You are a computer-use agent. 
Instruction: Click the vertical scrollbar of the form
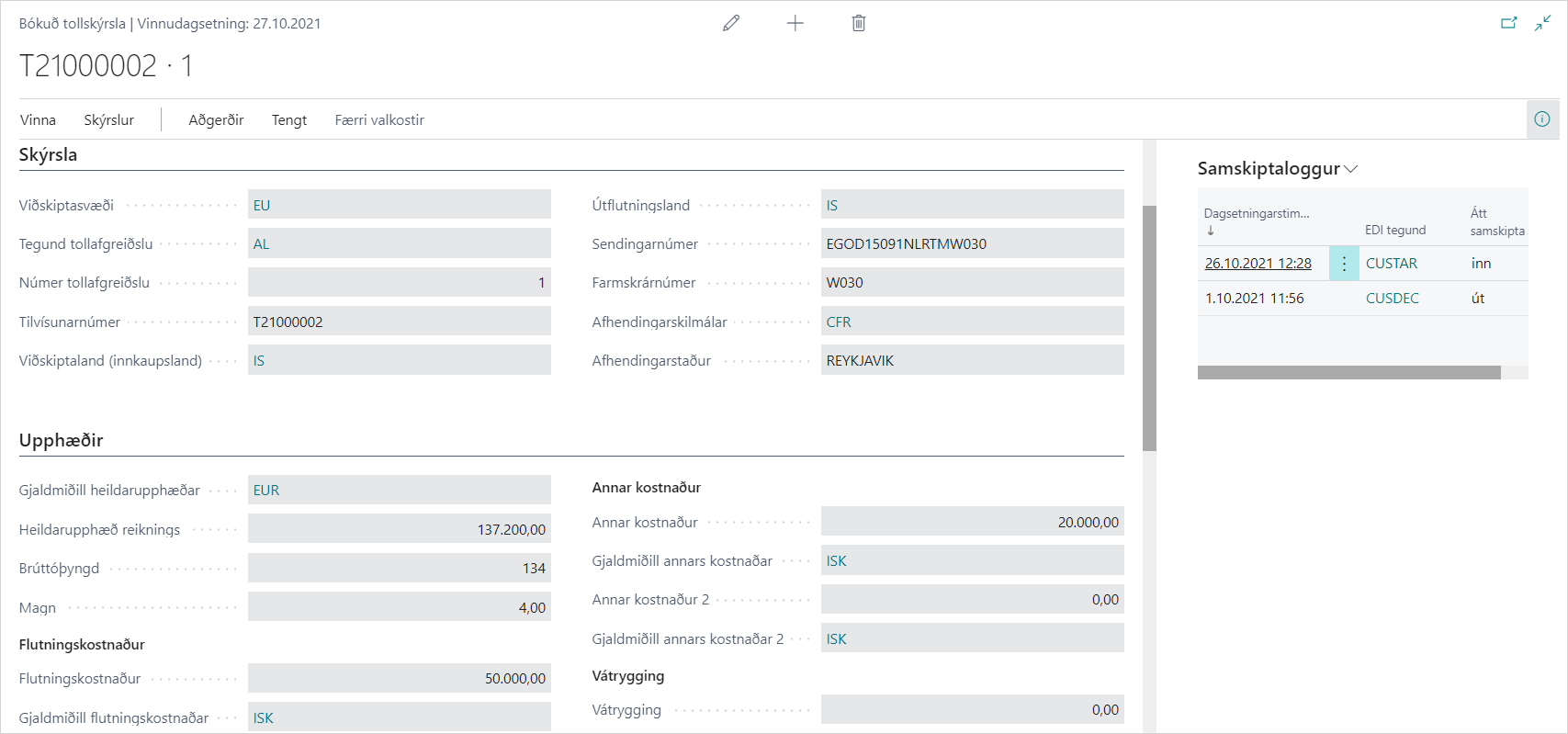tap(1149, 328)
